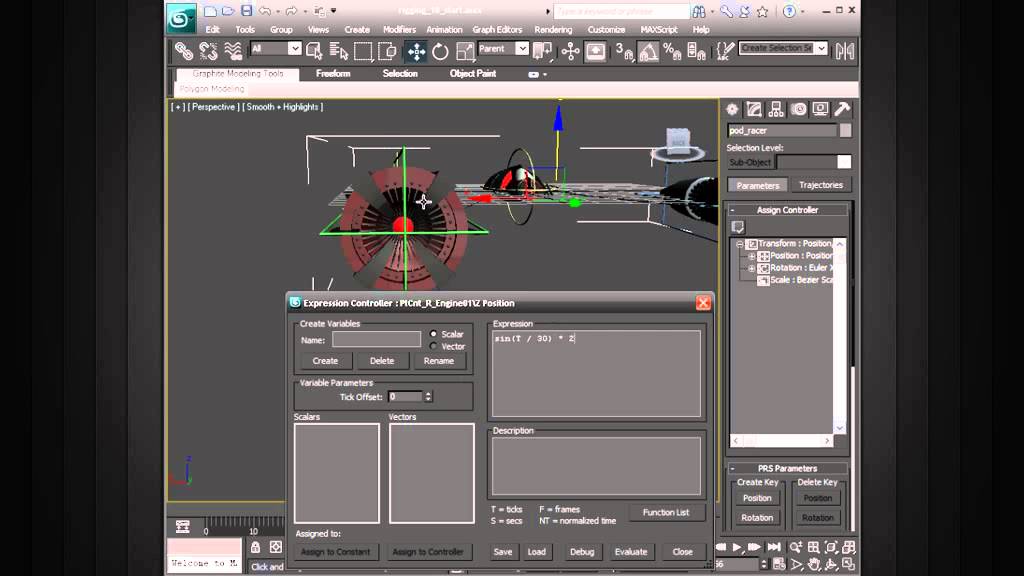Screen dimensions: 1024x576
Task: Toggle Percent Snap
Action: click(672, 50)
